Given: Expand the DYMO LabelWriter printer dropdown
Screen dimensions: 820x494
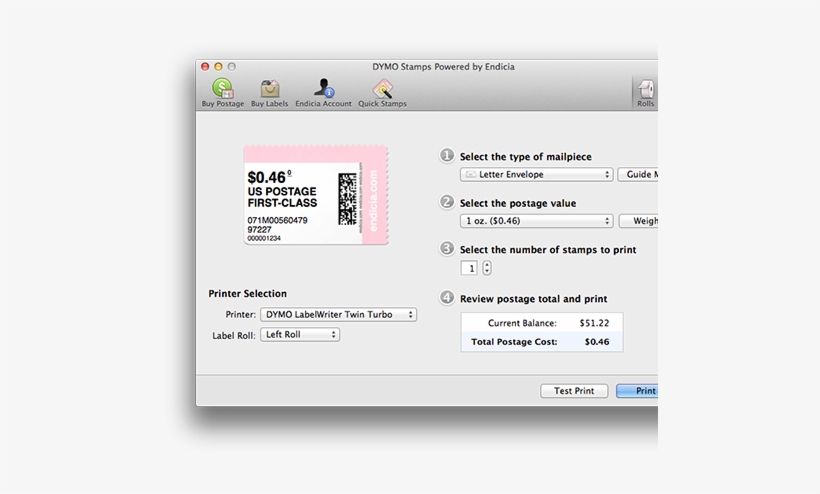Looking at the screenshot, I should tap(338, 314).
